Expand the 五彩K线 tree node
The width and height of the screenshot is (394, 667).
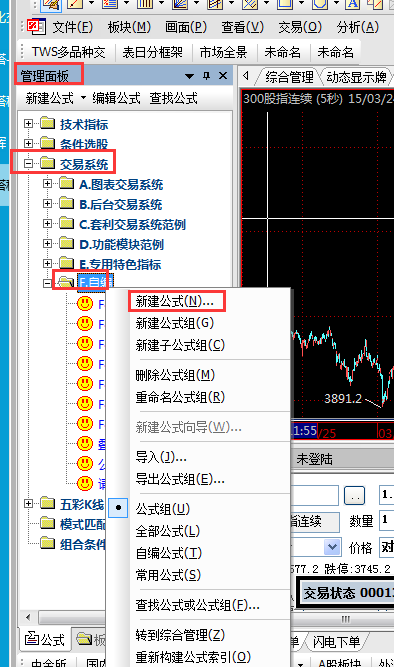click(x=29, y=504)
